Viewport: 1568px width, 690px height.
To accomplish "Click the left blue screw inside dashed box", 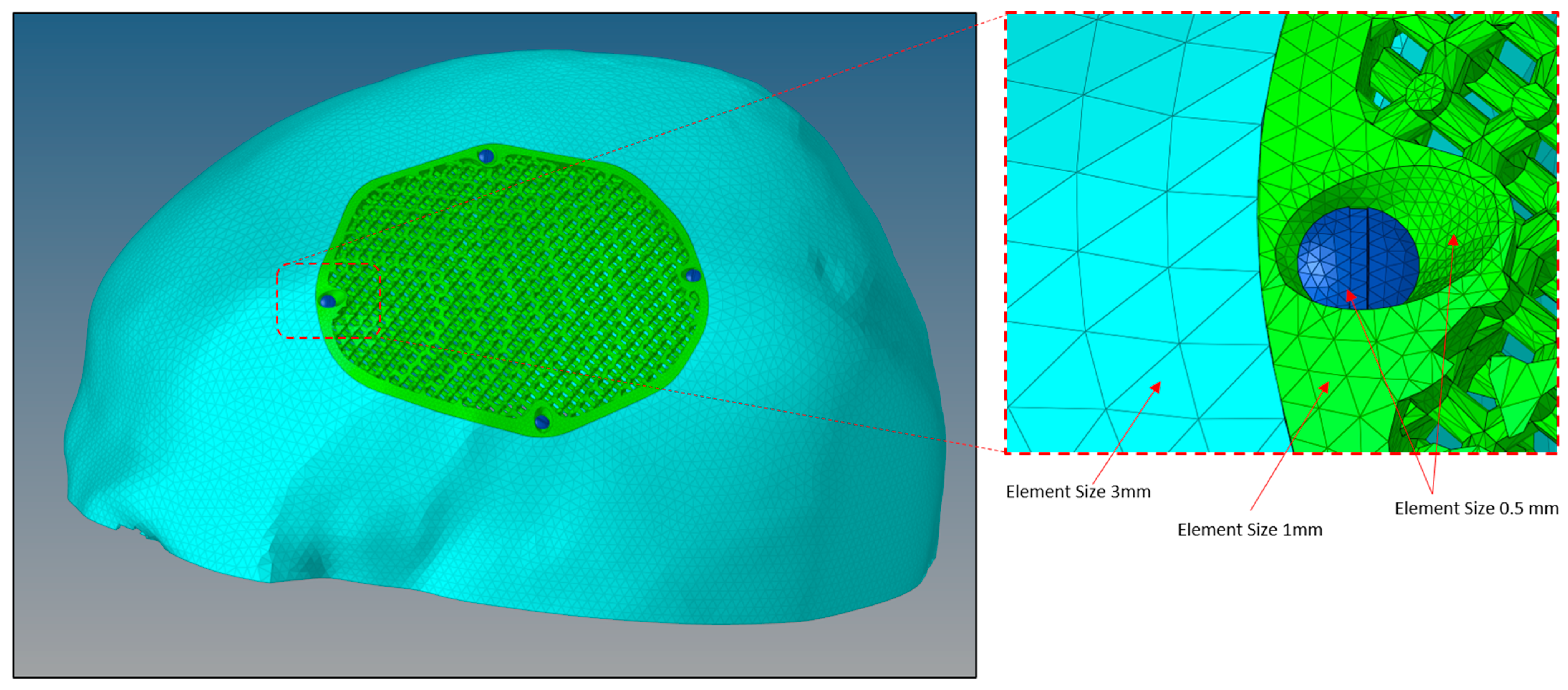I will click(x=328, y=301).
